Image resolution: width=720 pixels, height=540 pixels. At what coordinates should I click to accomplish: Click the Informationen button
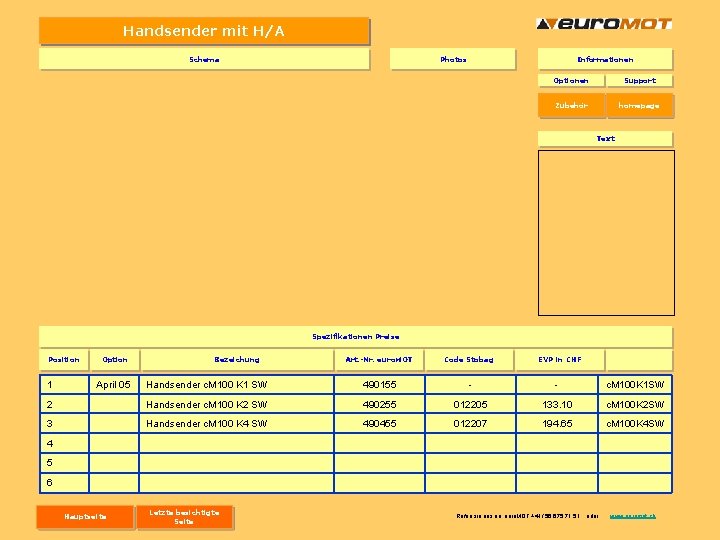[x=605, y=59]
